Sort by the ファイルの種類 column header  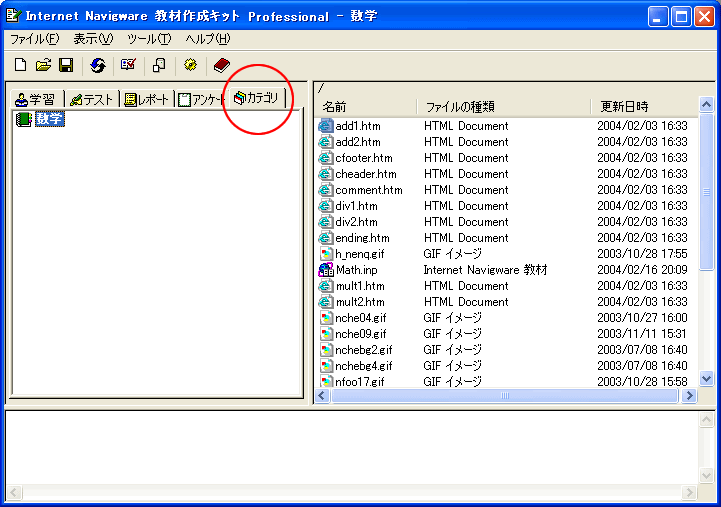tap(504, 107)
